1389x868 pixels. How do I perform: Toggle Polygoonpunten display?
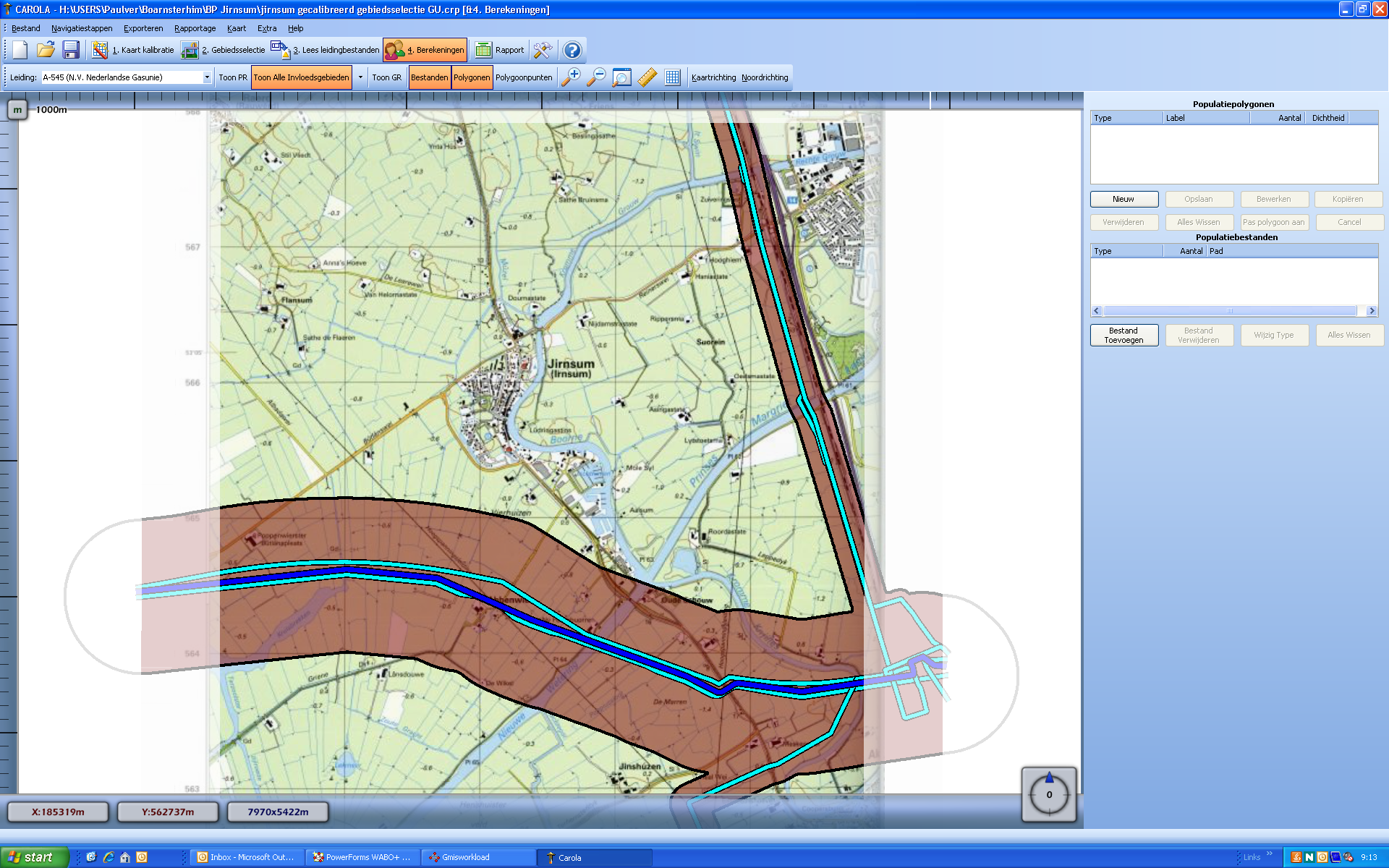524,77
